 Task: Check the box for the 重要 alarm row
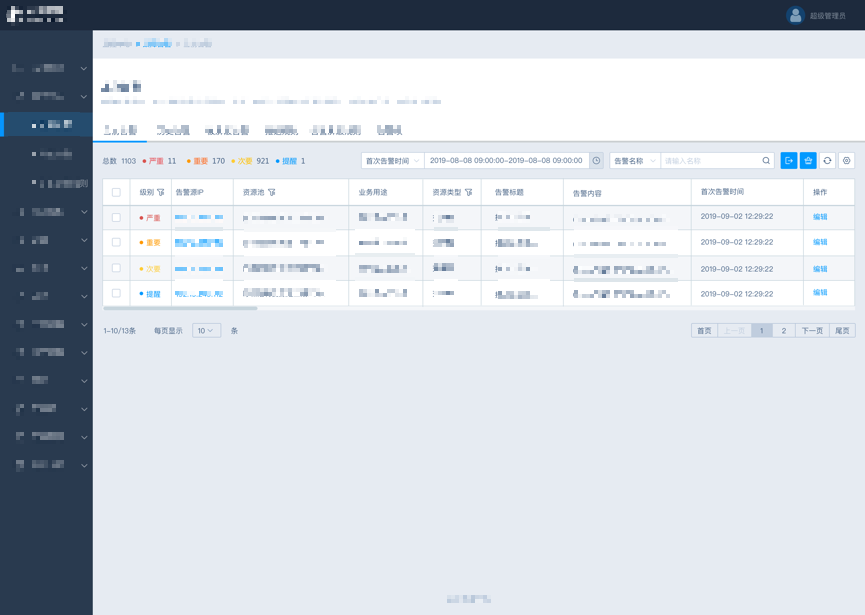click(x=116, y=242)
